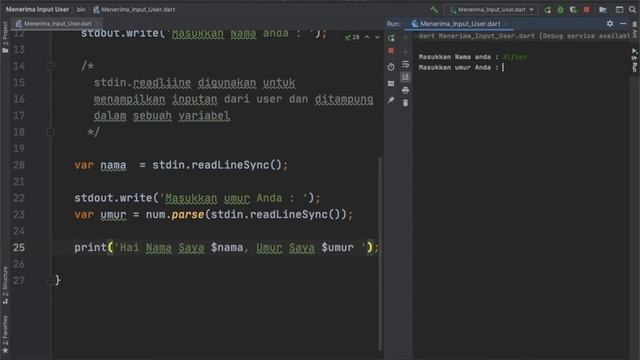The image size is (640, 360).
Task: Click the Menerima Input User project breadcrumb
Action: point(37,9)
